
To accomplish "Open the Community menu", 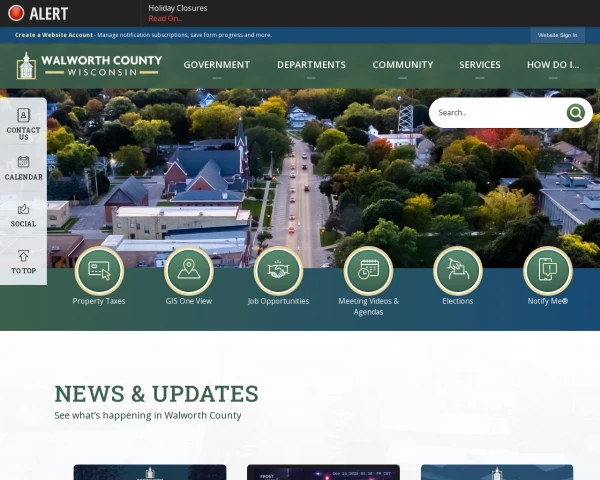I will pyautogui.click(x=403, y=65).
